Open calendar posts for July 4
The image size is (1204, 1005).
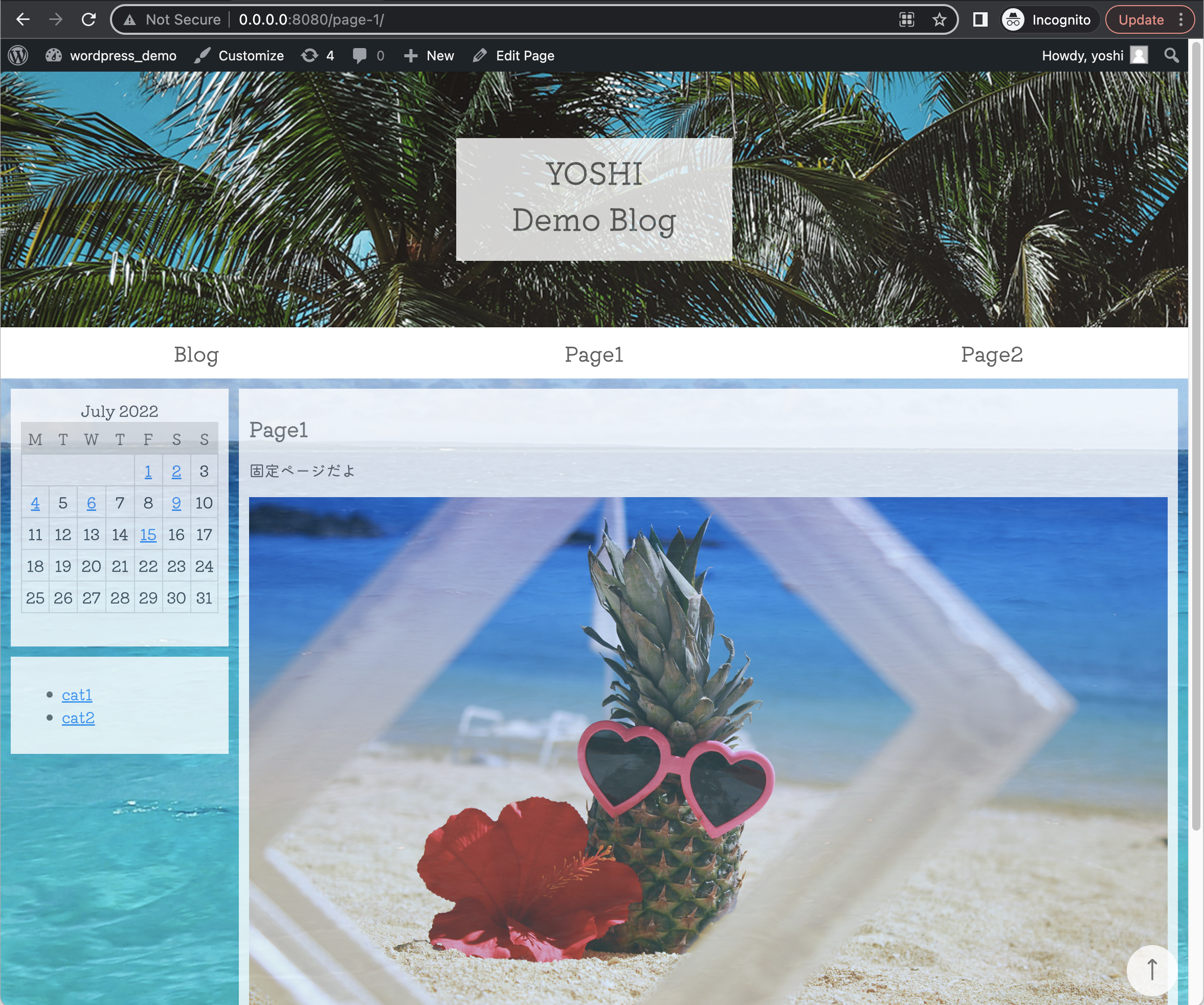click(x=35, y=503)
